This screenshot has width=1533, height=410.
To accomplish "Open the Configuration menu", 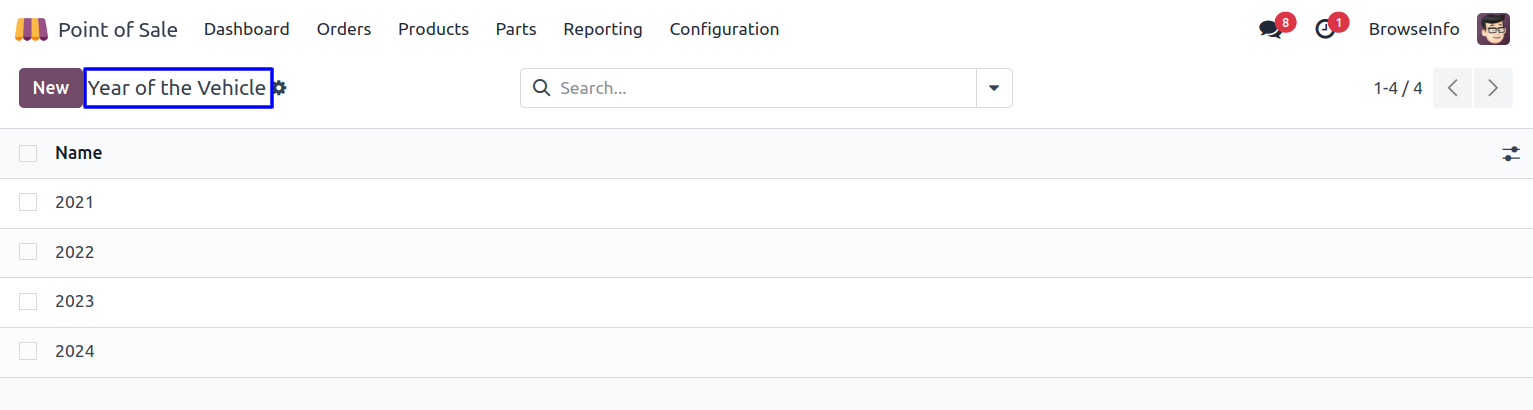I will [x=724, y=29].
